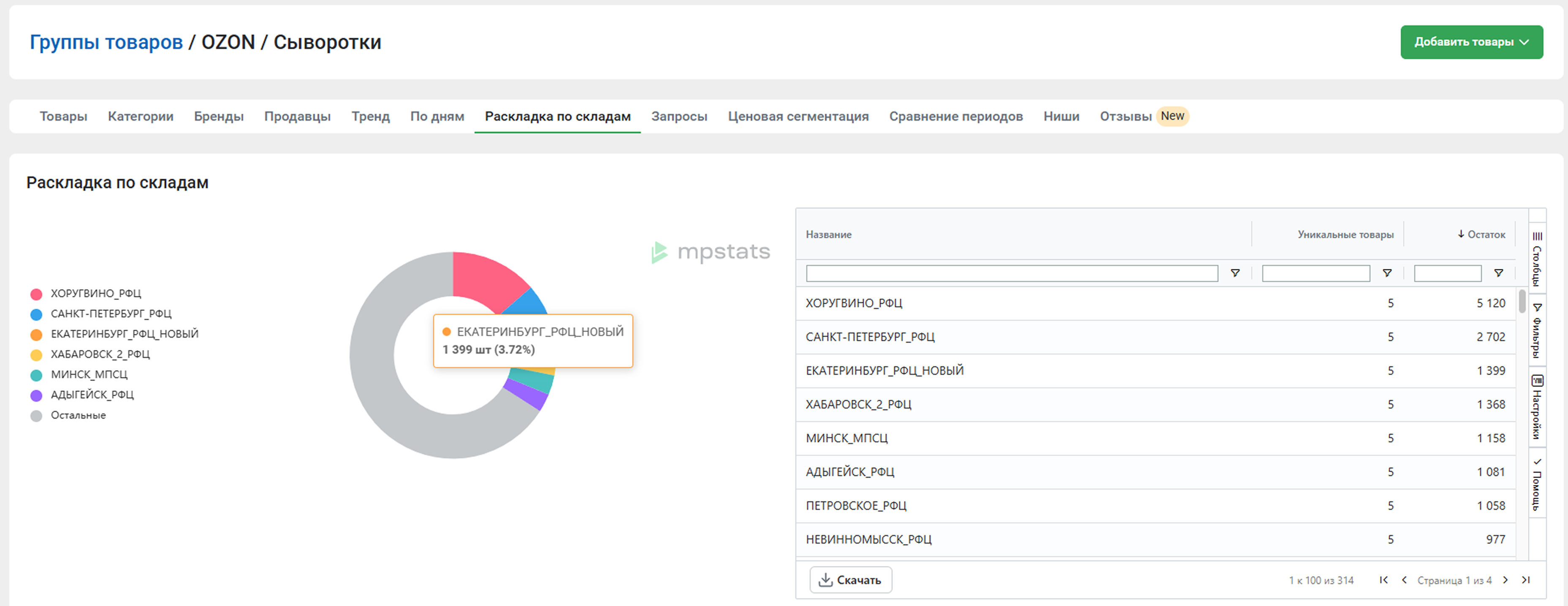
Task: Click the Название filter input field
Action: (x=1011, y=273)
